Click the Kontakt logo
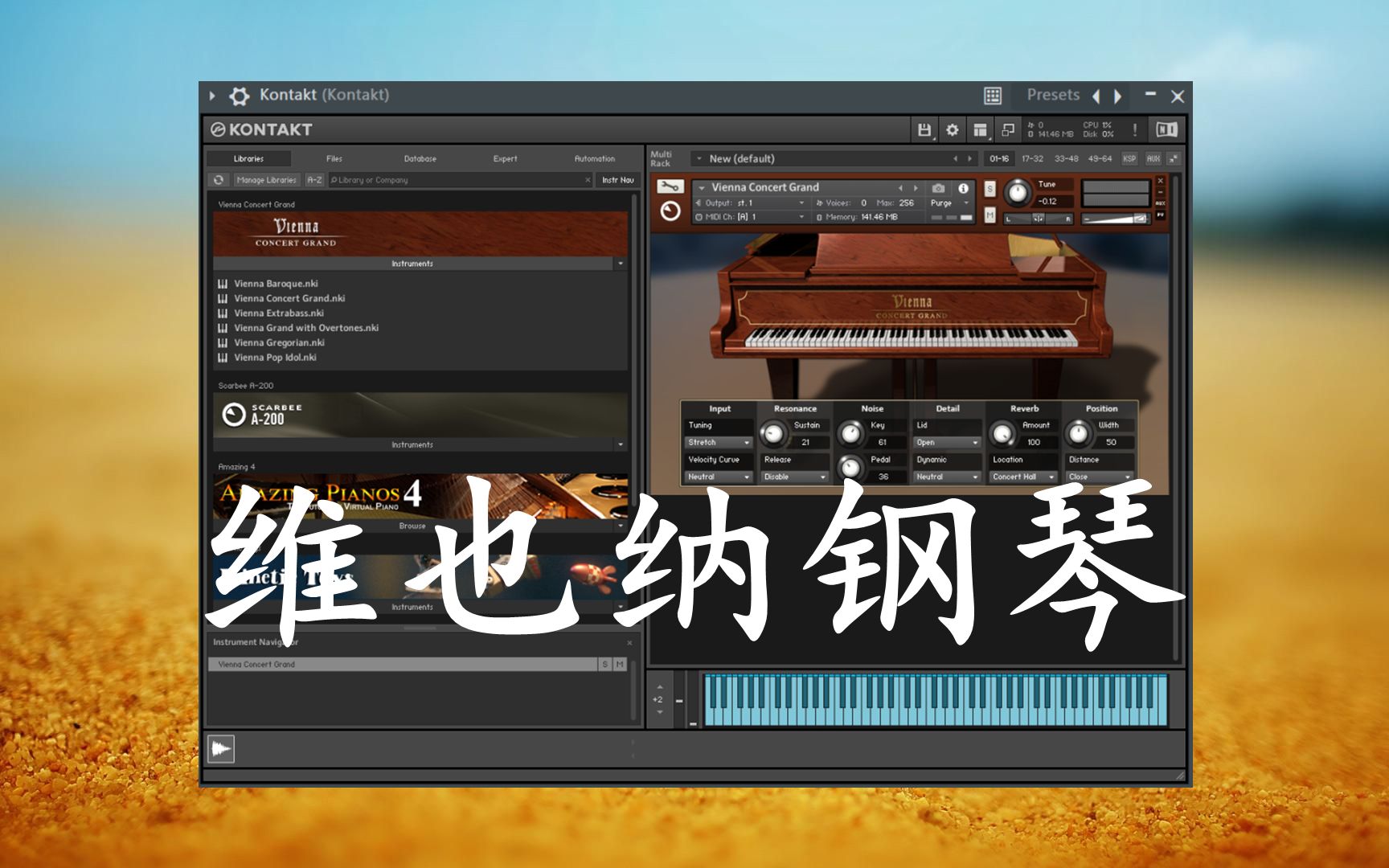The image size is (1389, 868). click(x=261, y=129)
